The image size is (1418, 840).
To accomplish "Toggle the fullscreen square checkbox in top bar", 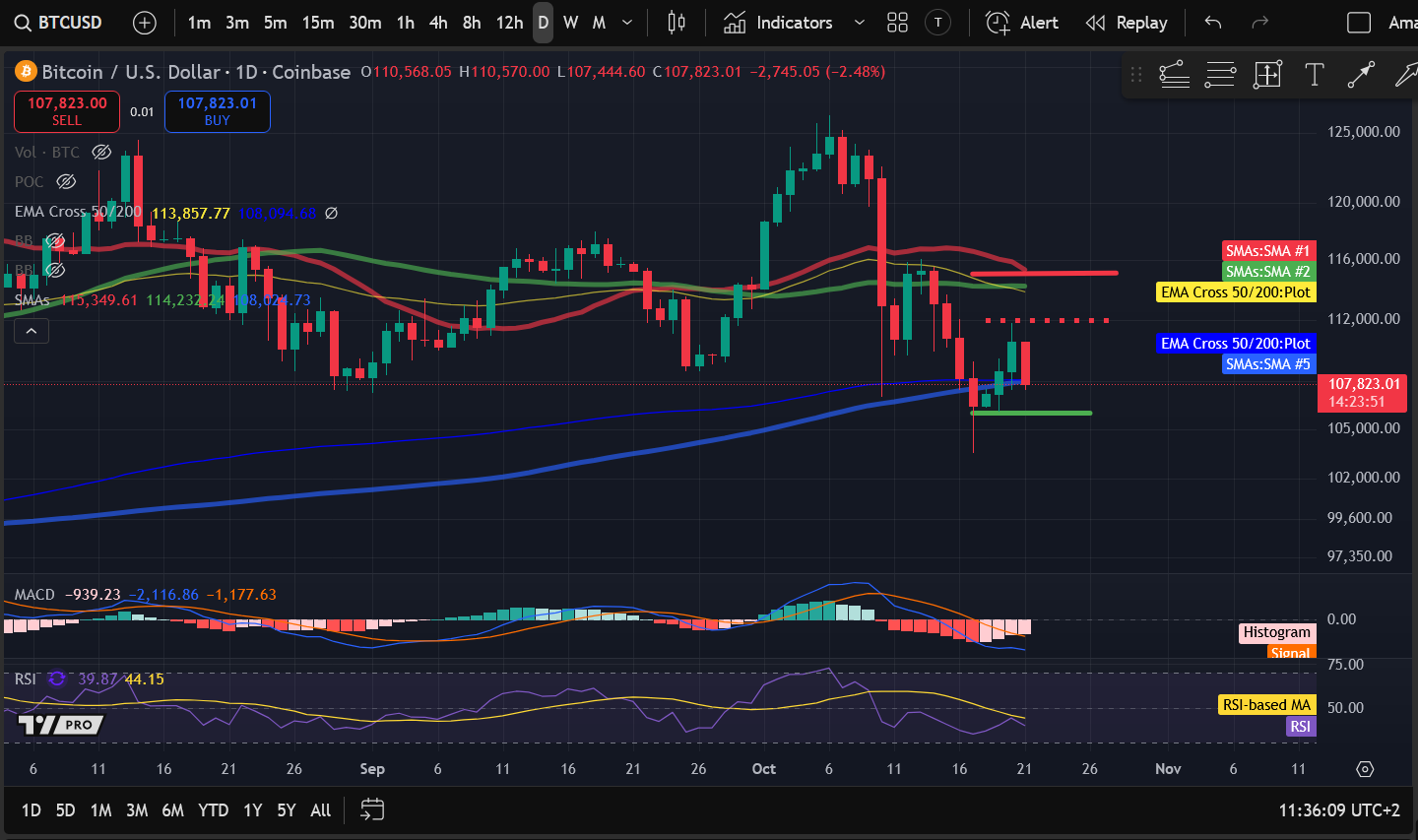I will (1359, 23).
